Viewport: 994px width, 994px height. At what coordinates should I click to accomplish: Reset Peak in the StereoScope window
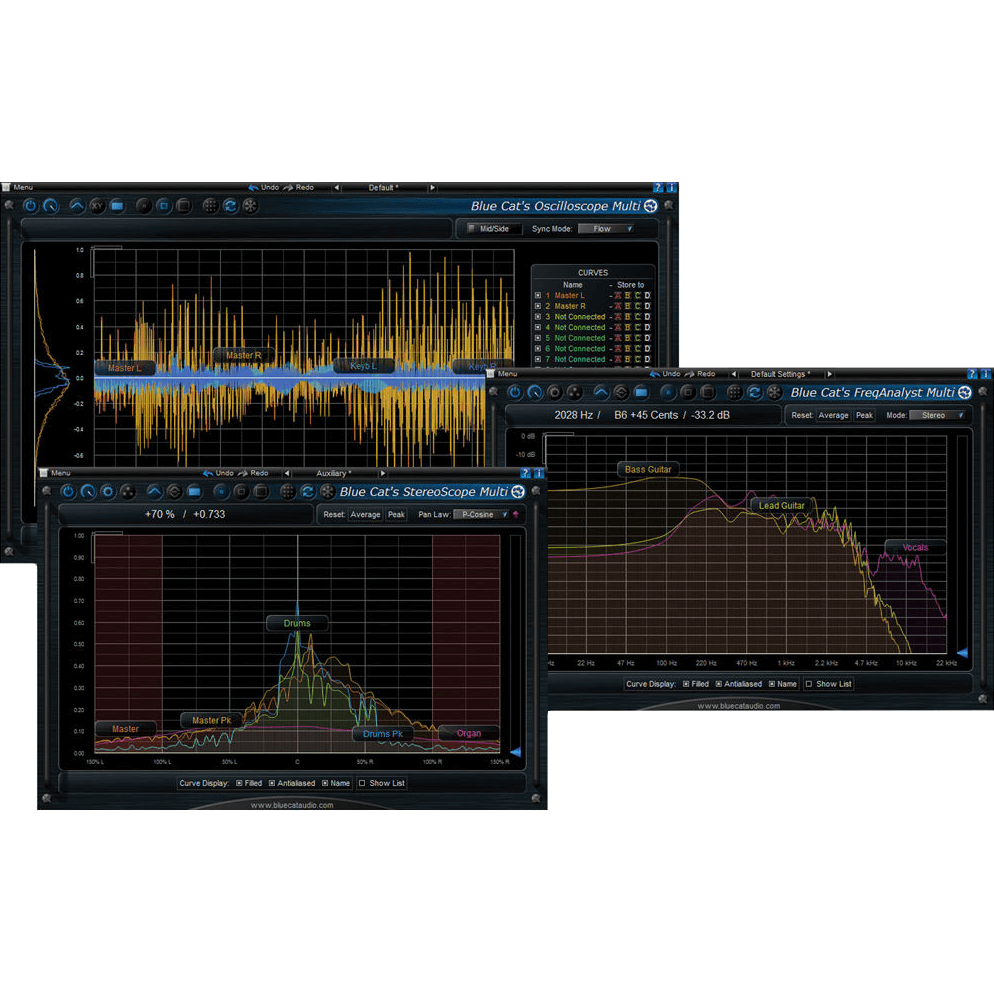pos(396,514)
